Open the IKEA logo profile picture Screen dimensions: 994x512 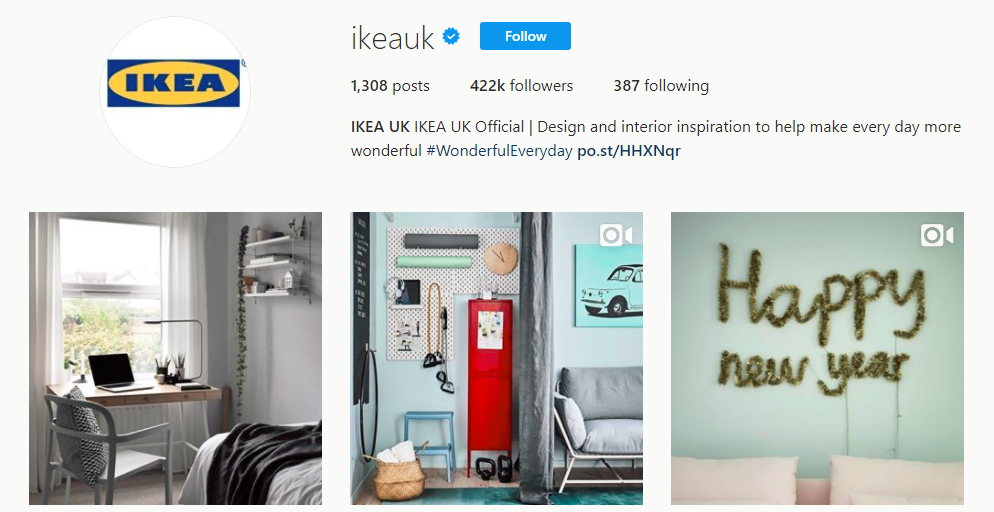click(175, 92)
